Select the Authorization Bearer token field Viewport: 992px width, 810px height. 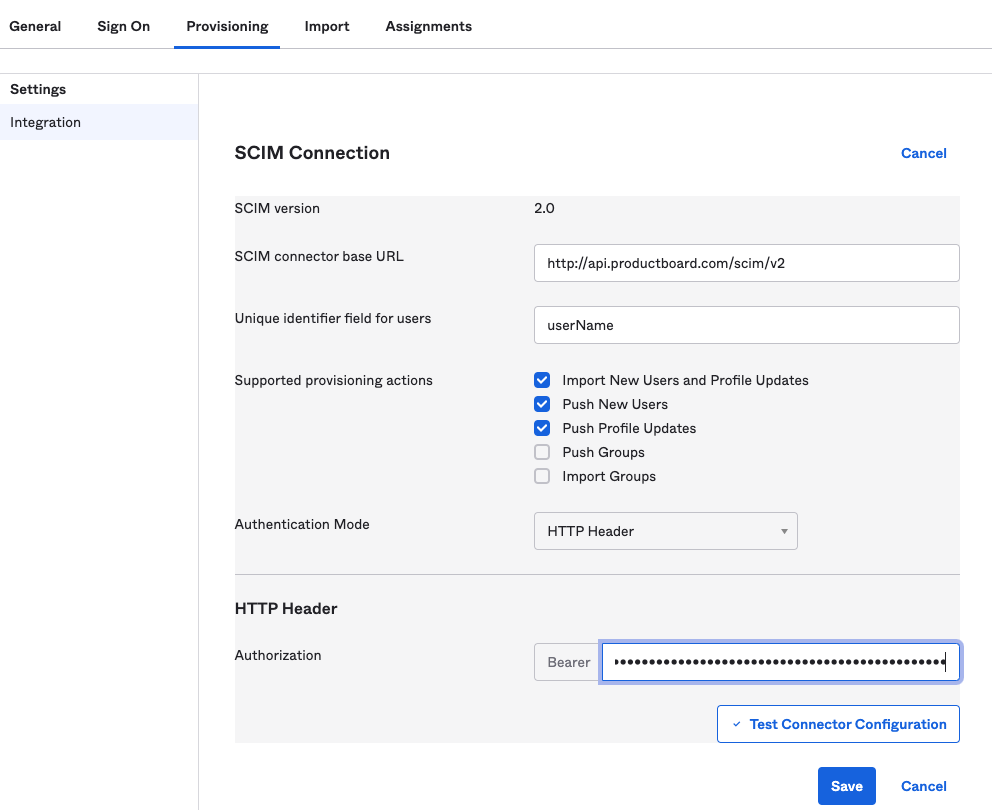[780, 662]
